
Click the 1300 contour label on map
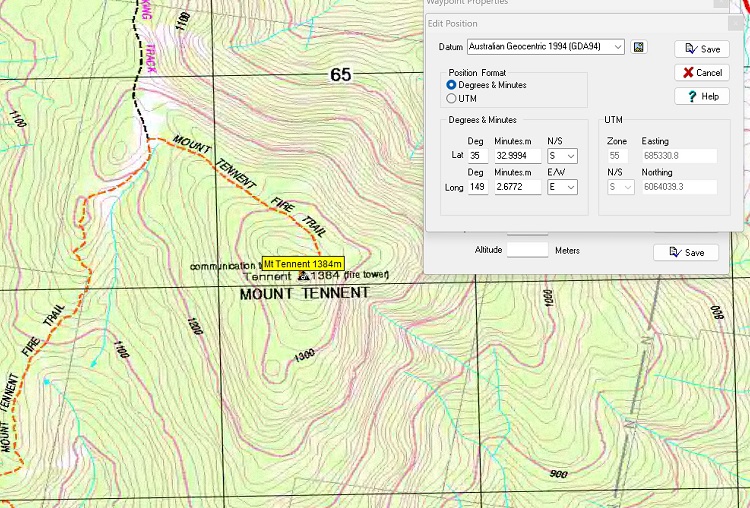pos(305,355)
